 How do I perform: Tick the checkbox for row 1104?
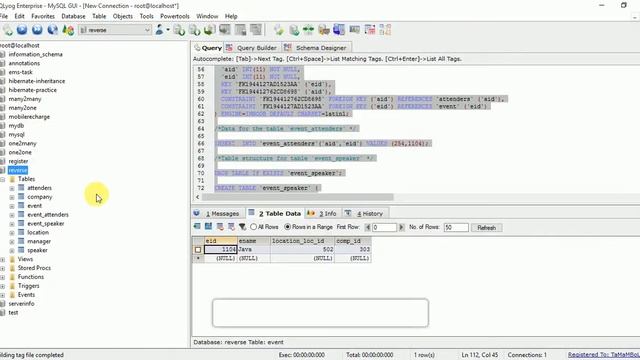[x=198, y=249]
